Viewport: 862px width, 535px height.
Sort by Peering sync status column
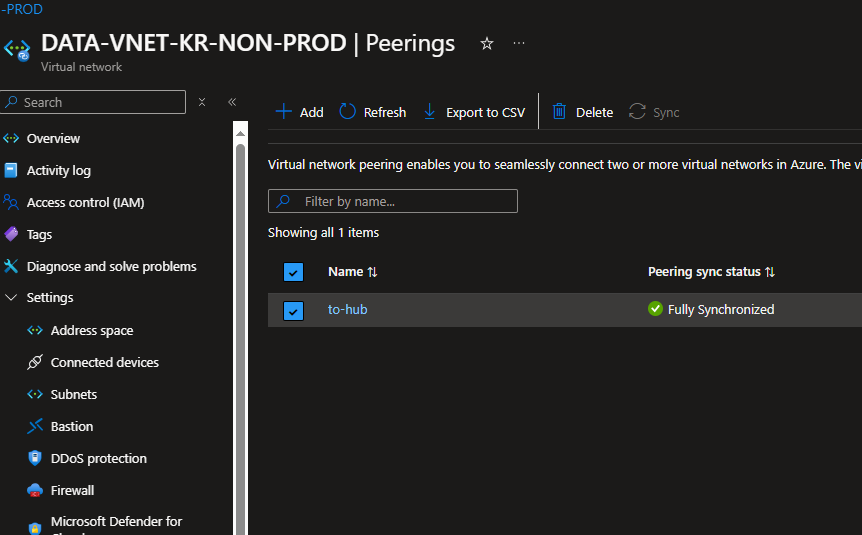point(711,272)
